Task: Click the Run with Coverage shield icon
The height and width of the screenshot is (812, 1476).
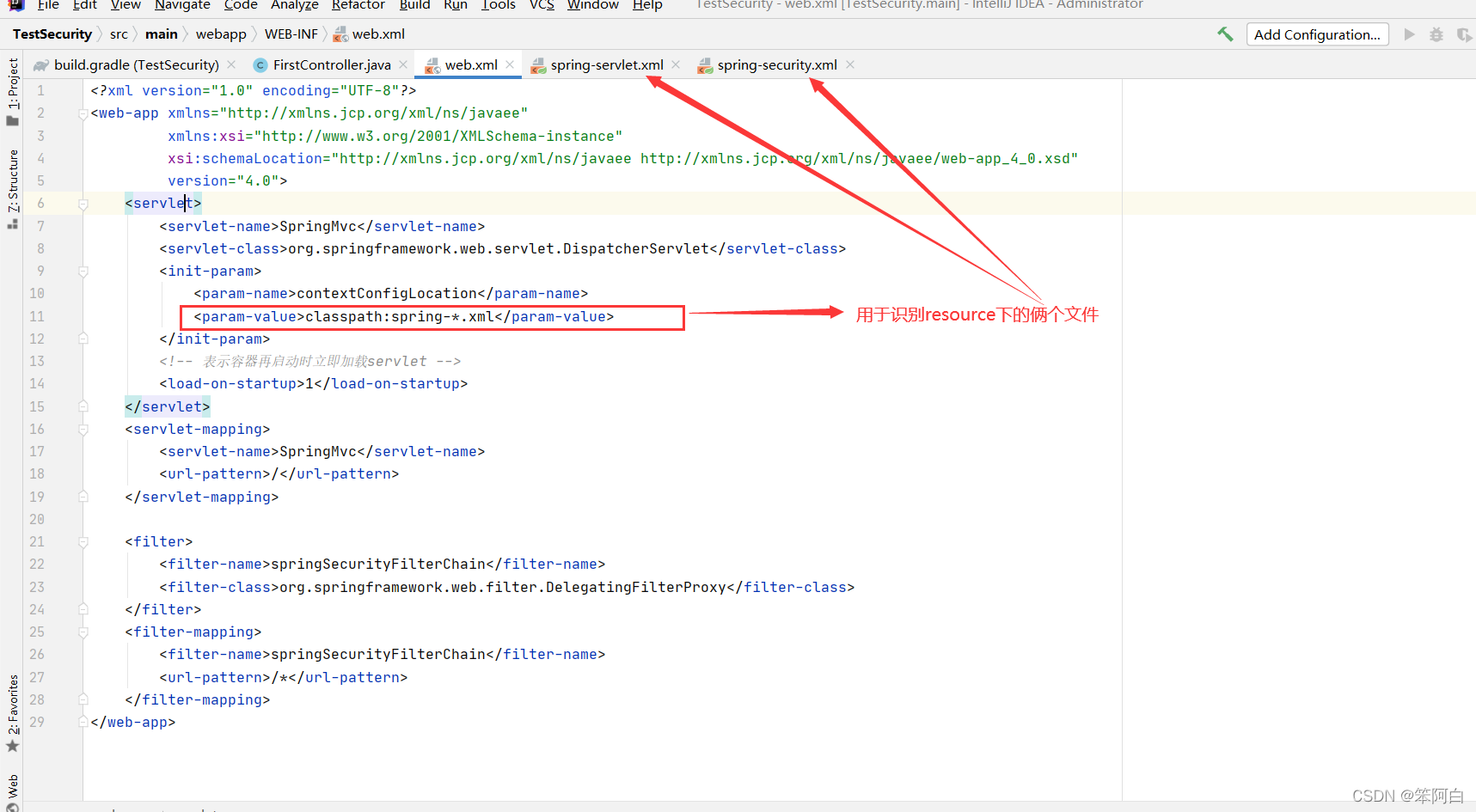Action: click(x=1463, y=34)
